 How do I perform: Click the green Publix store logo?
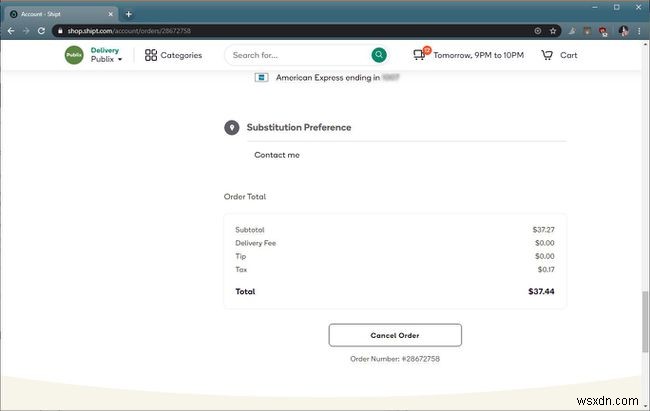click(x=74, y=55)
